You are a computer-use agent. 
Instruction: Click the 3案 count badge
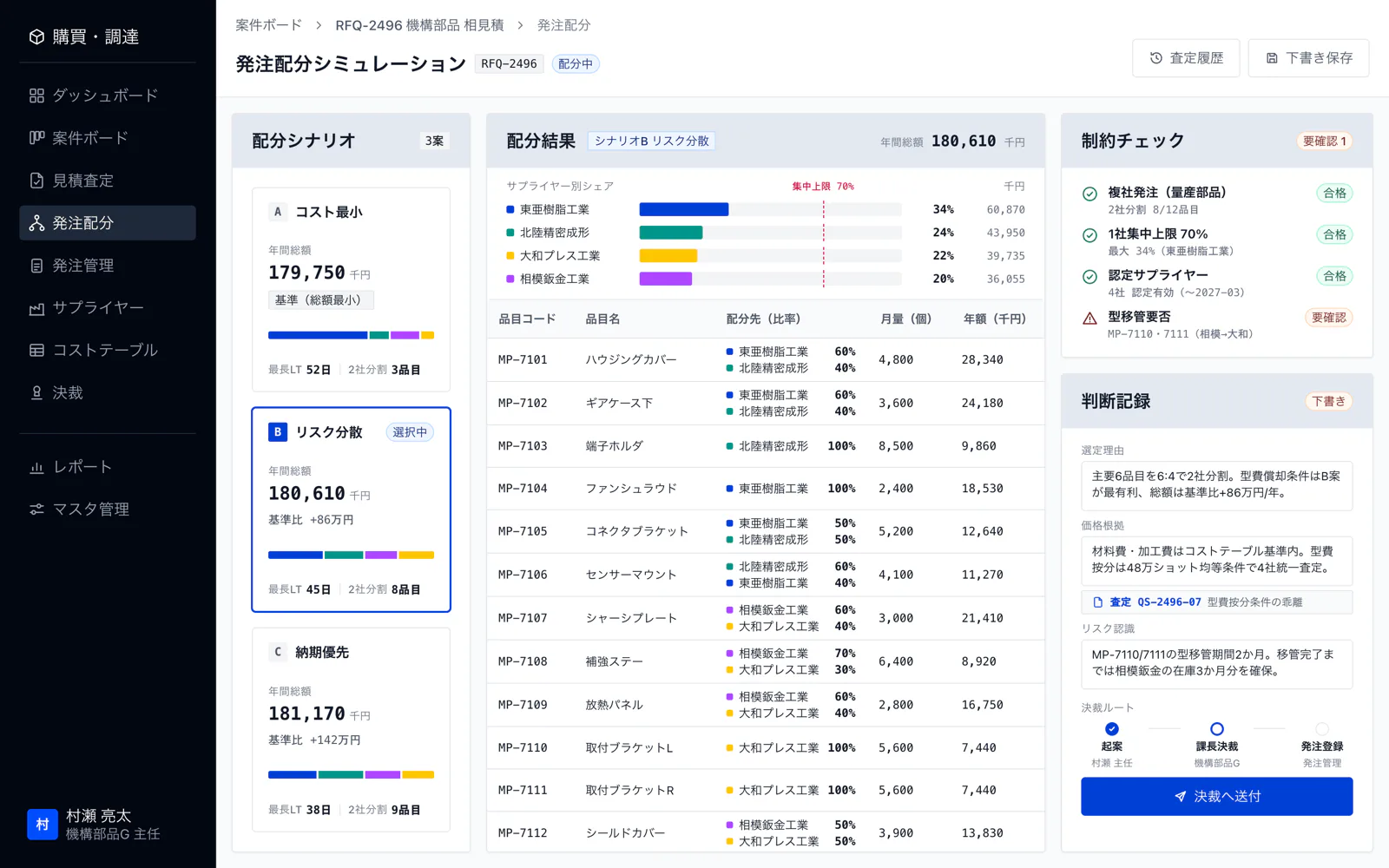pos(435,141)
